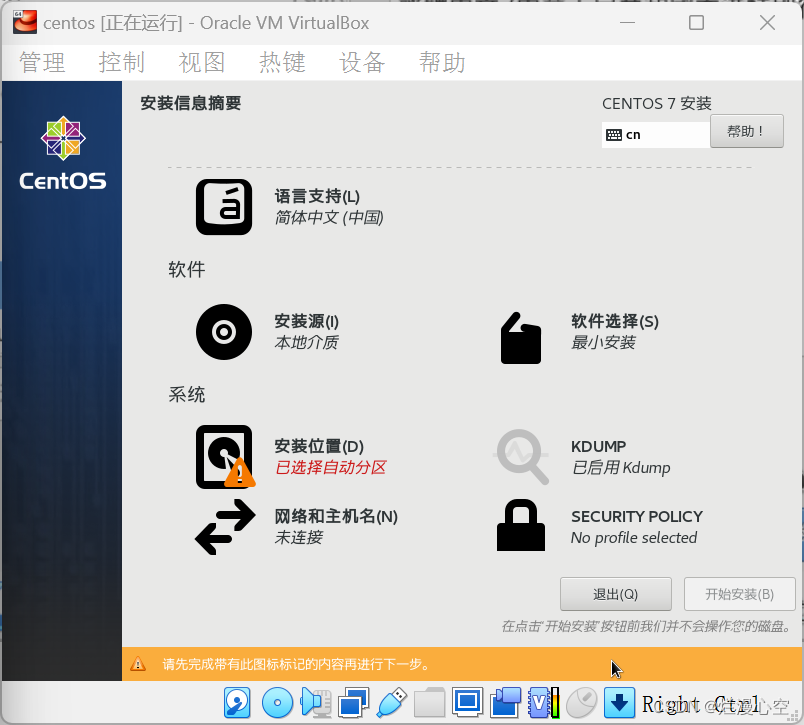The height and width of the screenshot is (725, 804).
Task: Open 安装位置(D) installation destination
Action: click(x=319, y=446)
